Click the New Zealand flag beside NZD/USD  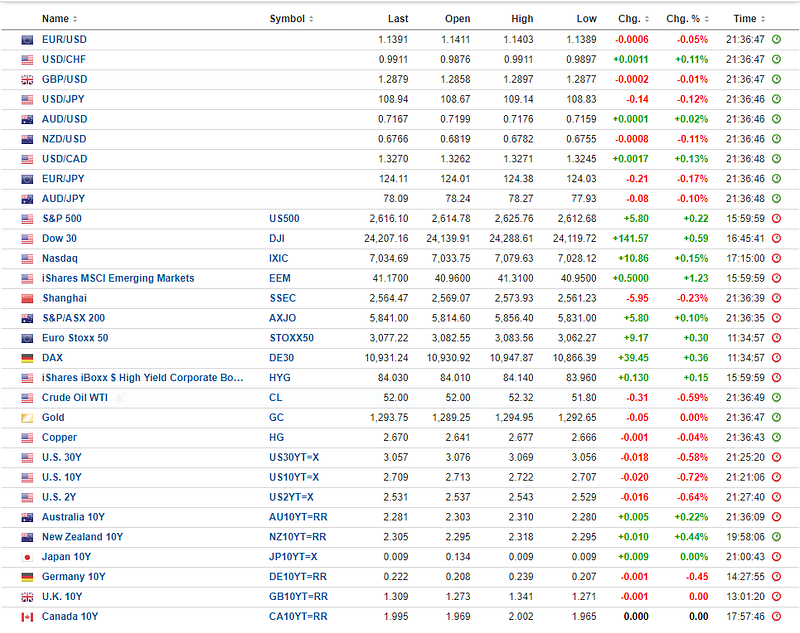(27, 139)
